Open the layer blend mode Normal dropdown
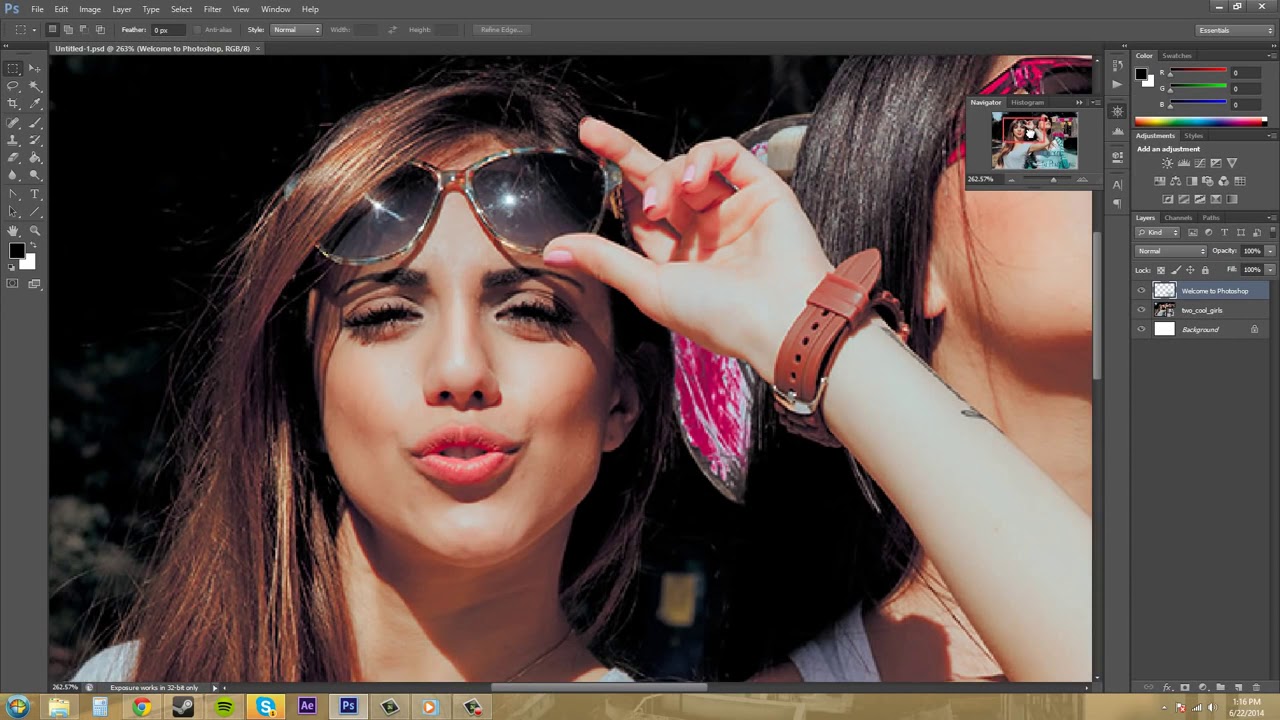The image size is (1280, 720). [1171, 251]
